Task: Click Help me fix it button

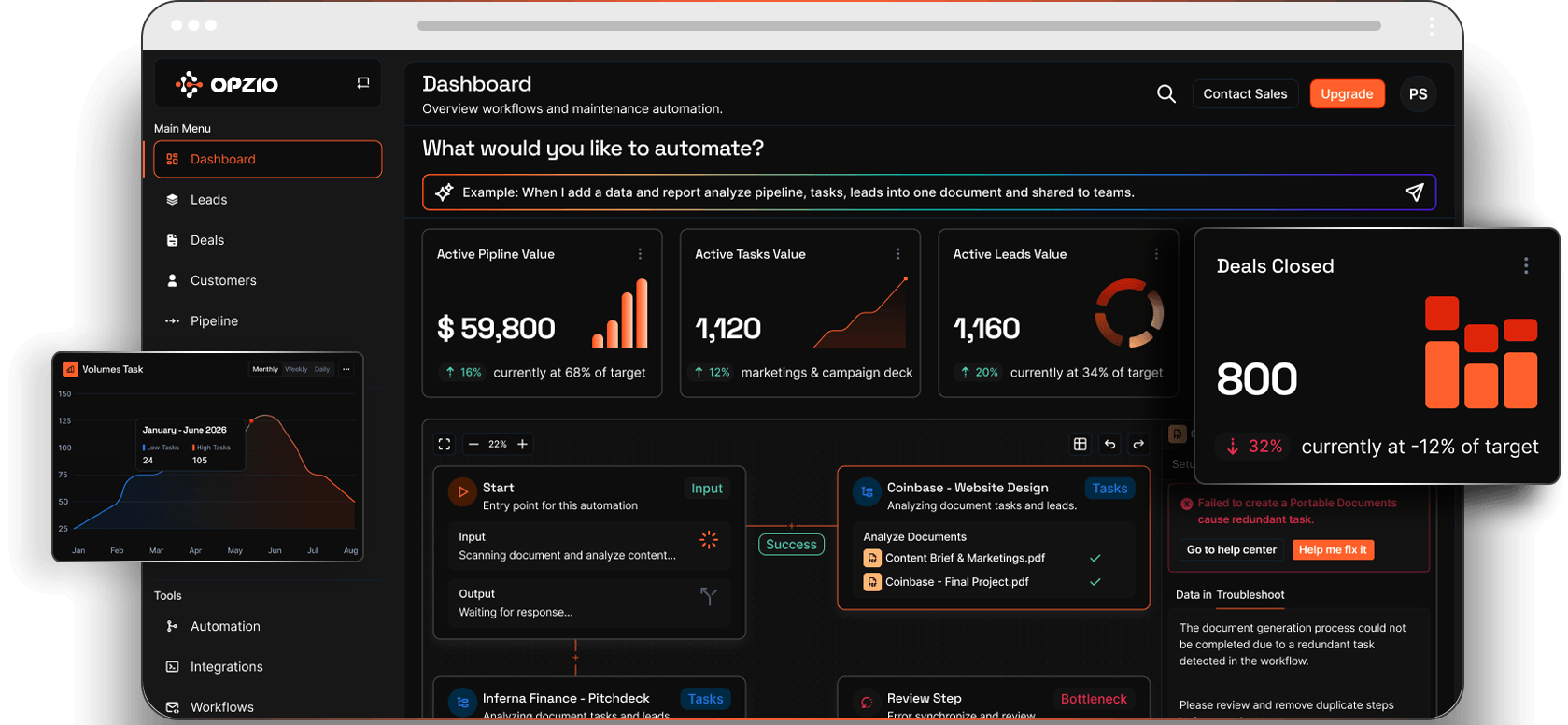Action: pyautogui.click(x=1333, y=549)
